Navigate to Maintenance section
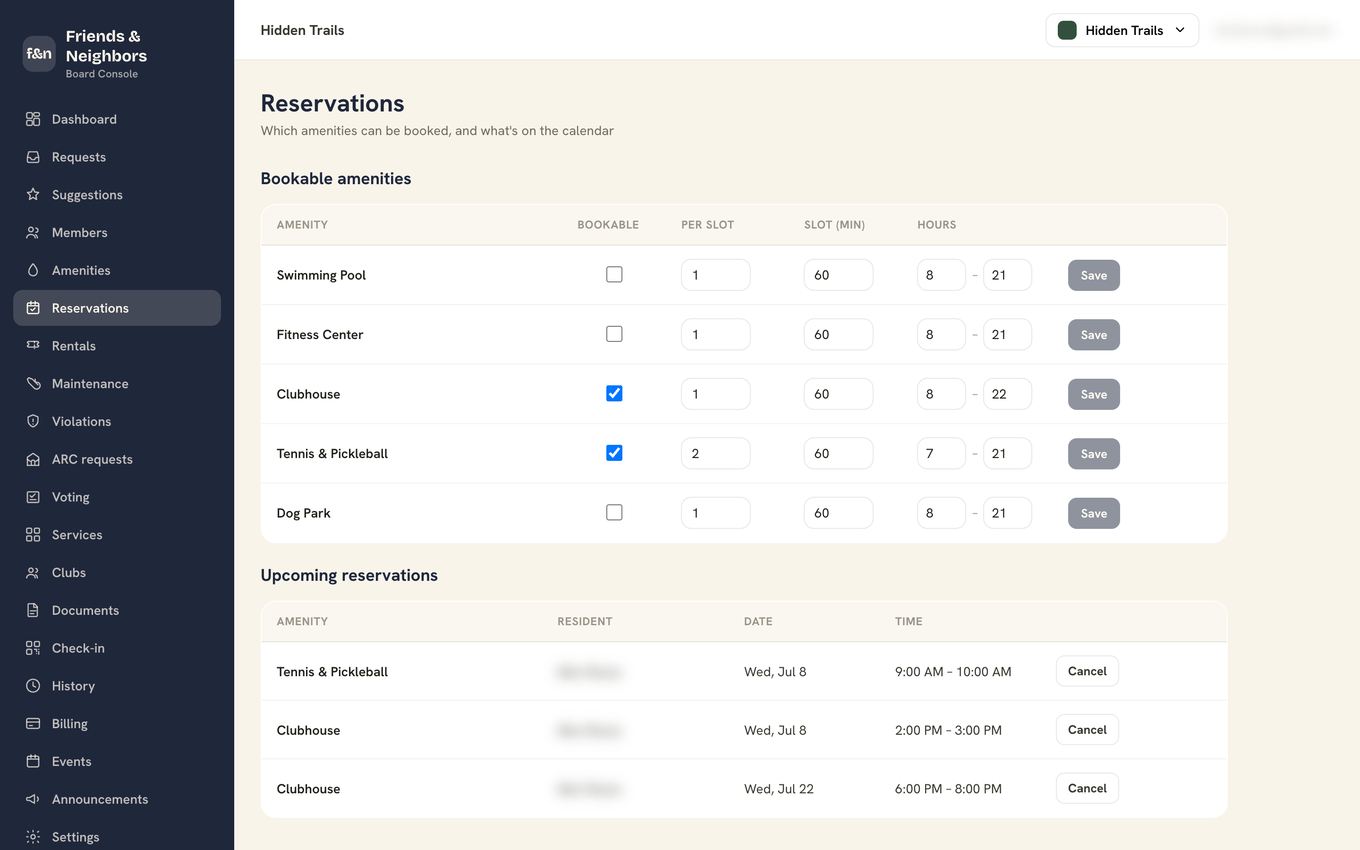Screen dimensions: 1360x850 pyautogui.click(x=117, y=384)
